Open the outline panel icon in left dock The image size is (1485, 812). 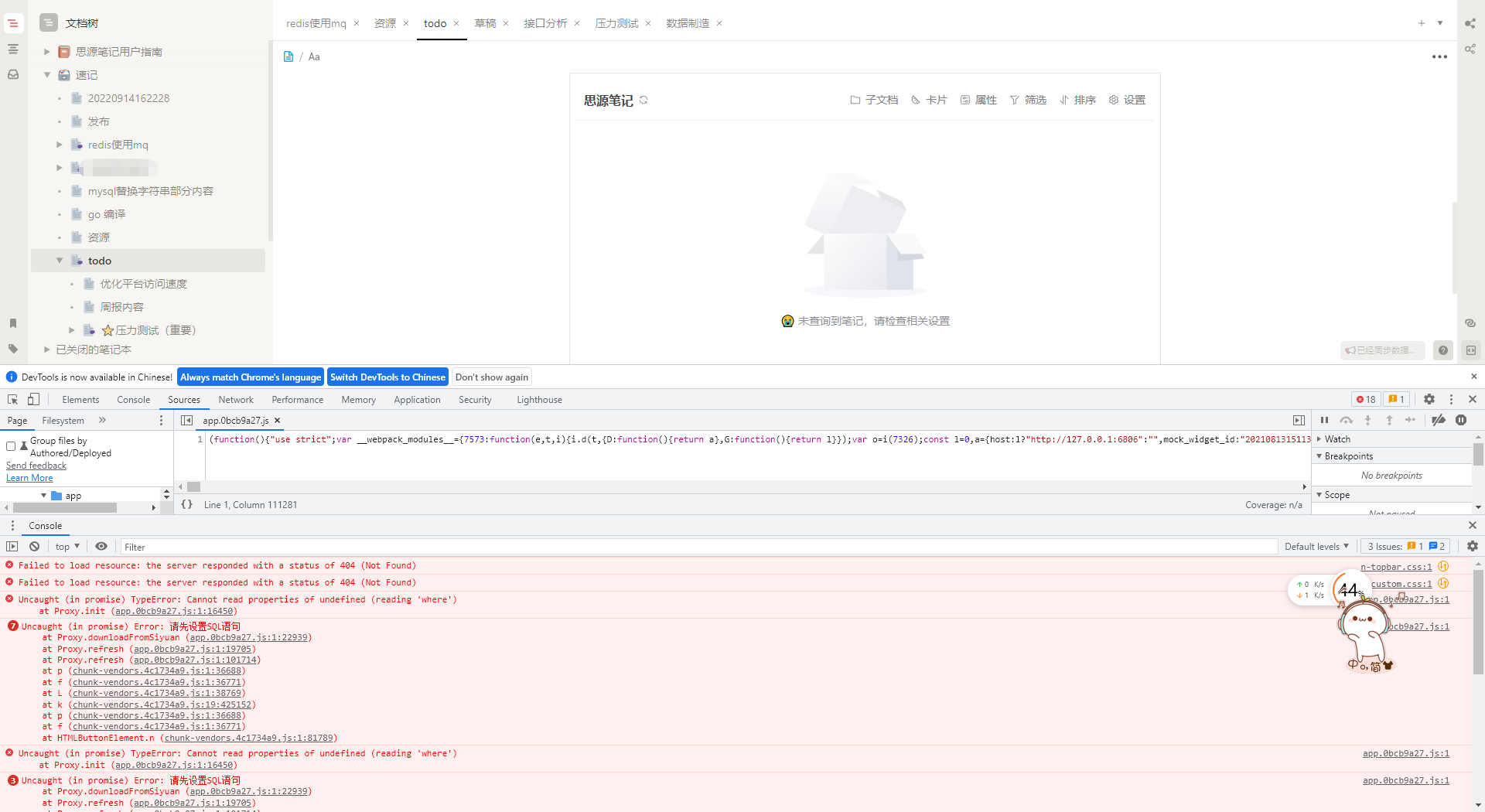13,49
